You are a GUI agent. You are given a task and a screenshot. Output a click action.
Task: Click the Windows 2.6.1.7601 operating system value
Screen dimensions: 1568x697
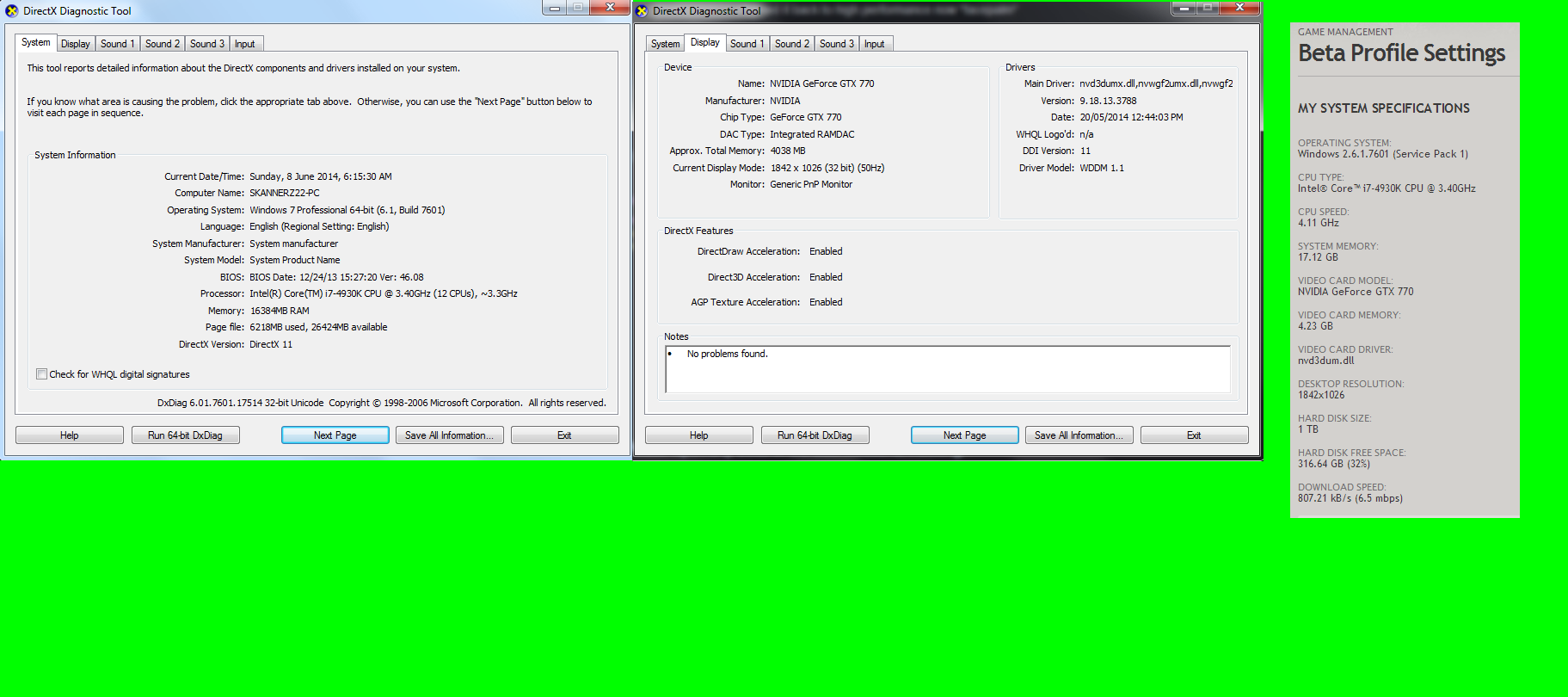tap(1382, 154)
